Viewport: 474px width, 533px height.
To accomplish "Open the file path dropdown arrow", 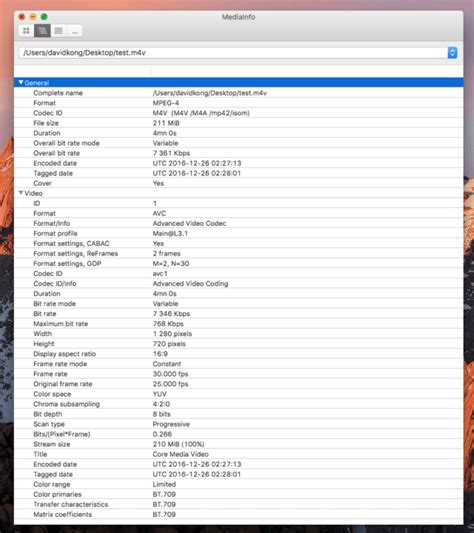I will point(452,53).
